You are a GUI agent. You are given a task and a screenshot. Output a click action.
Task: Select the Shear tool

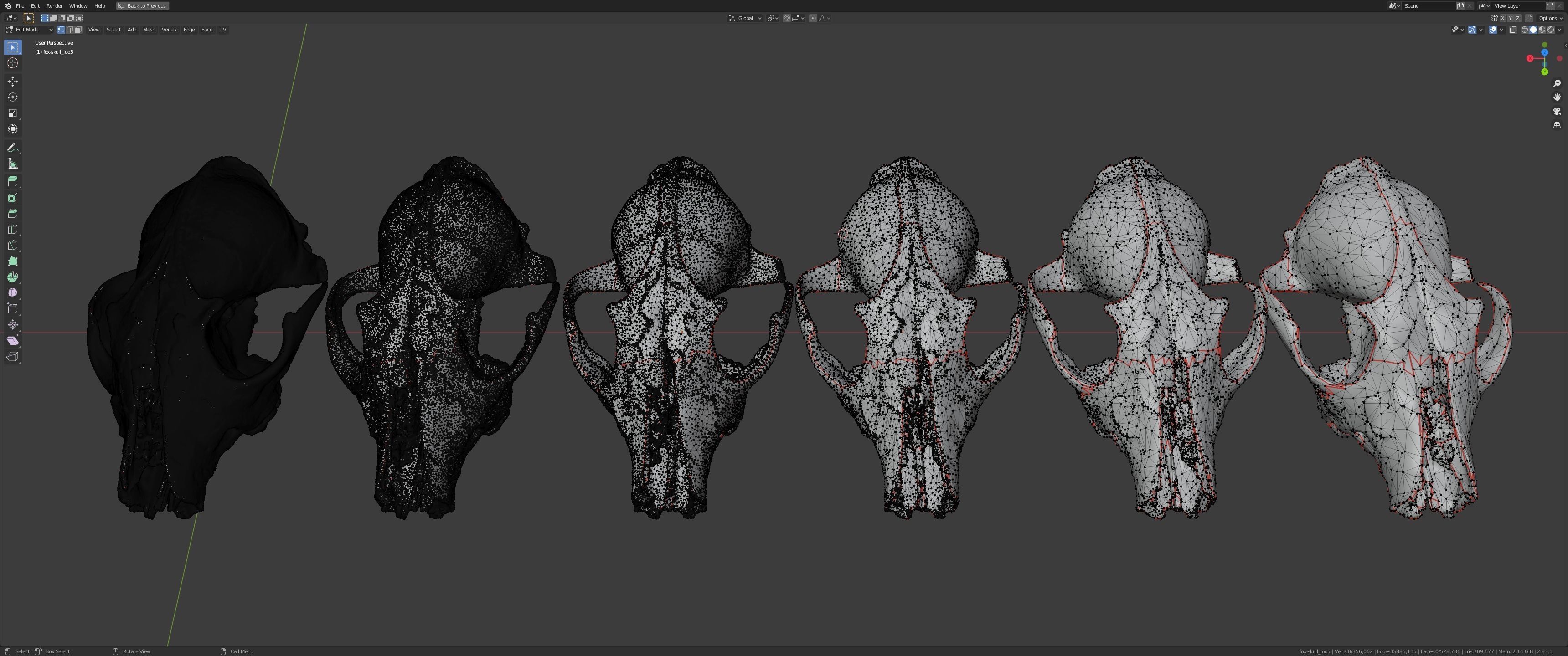pyautogui.click(x=13, y=341)
